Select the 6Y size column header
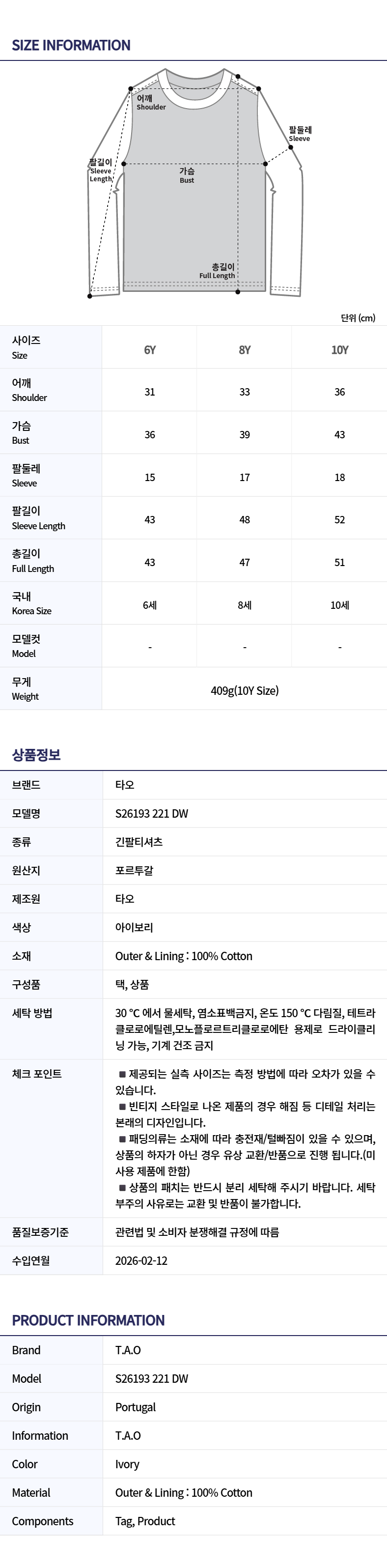The height and width of the screenshot is (1568, 387). [150, 350]
